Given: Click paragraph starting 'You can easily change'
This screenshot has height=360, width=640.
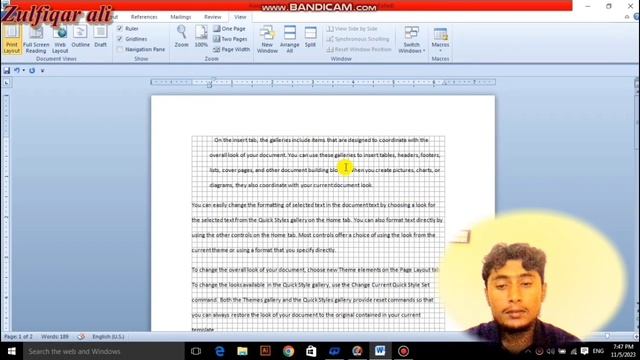Looking at the screenshot, I should tap(317, 227).
